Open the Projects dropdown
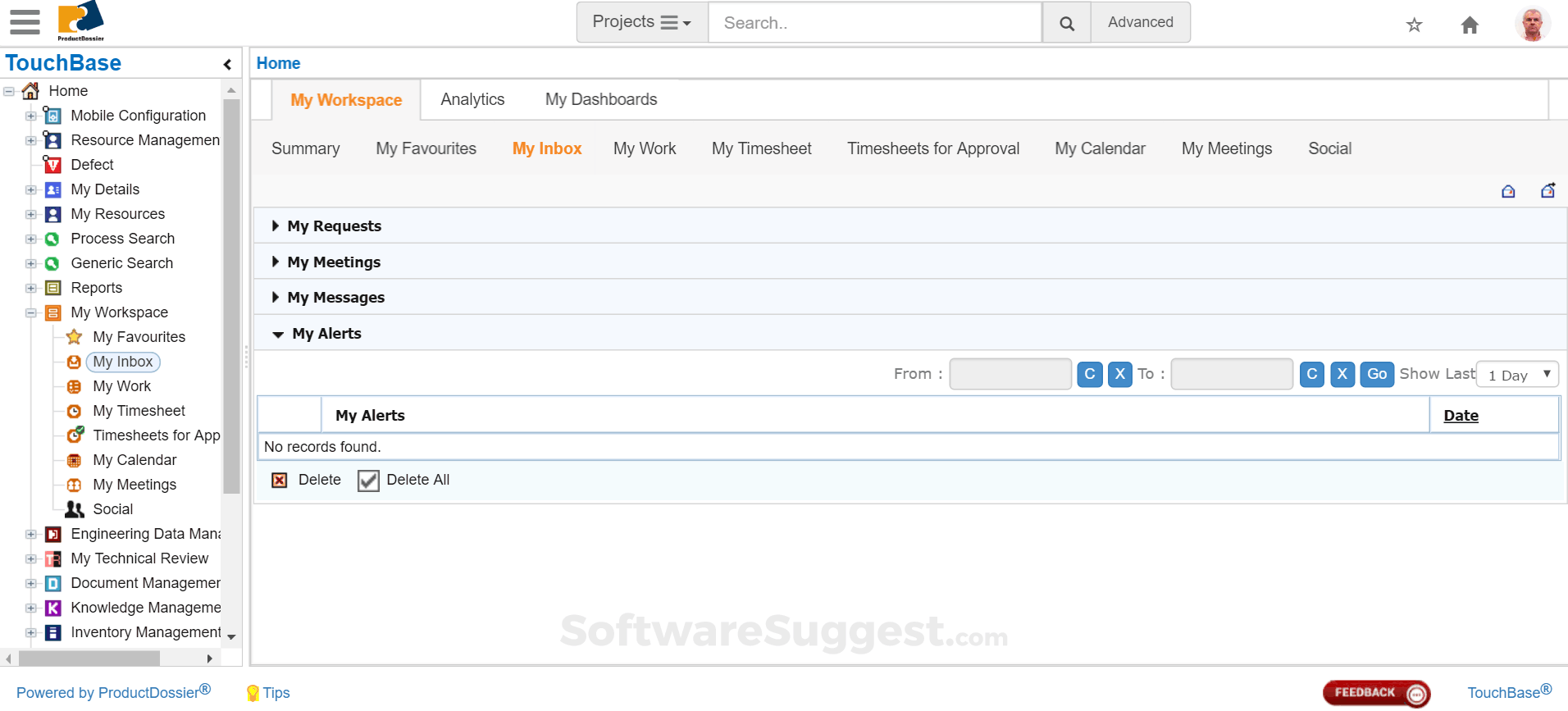This screenshot has height=711, width=1568. click(642, 22)
